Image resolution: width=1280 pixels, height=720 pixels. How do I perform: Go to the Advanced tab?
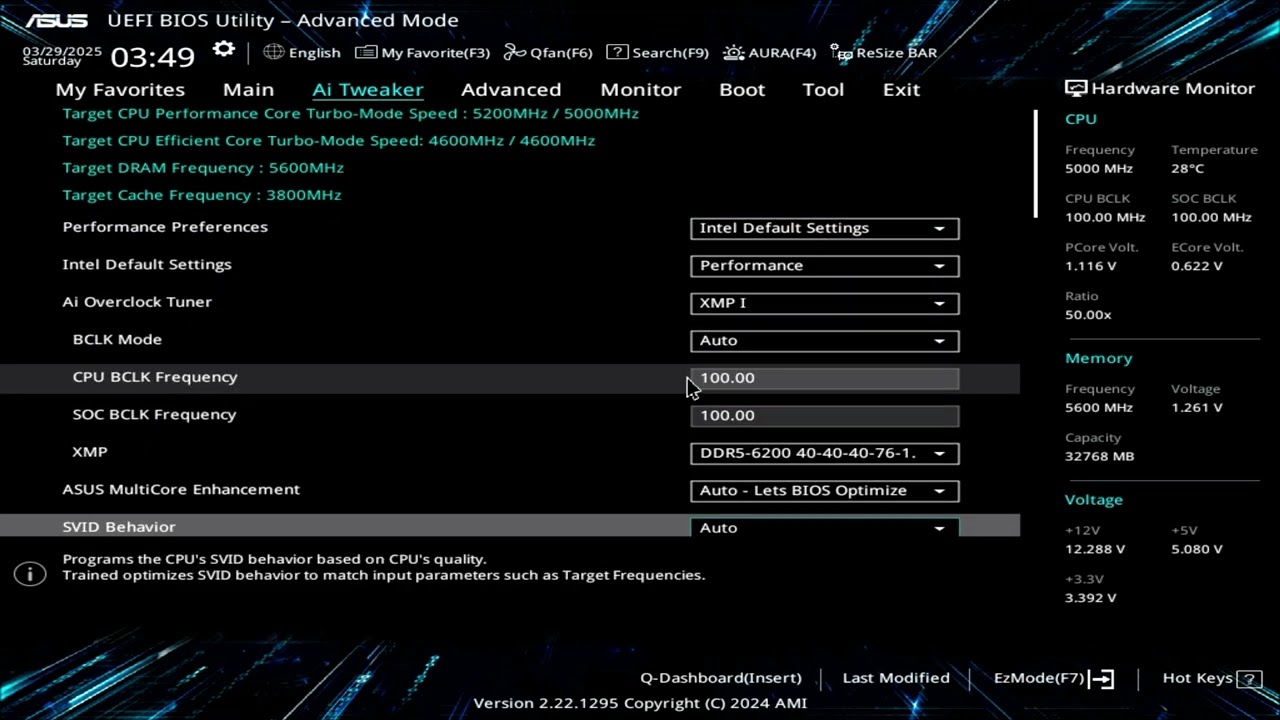point(511,90)
